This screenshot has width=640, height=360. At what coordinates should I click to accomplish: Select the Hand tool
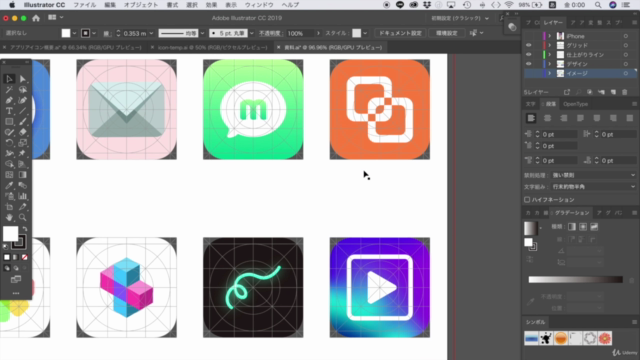[x=9, y=217]
